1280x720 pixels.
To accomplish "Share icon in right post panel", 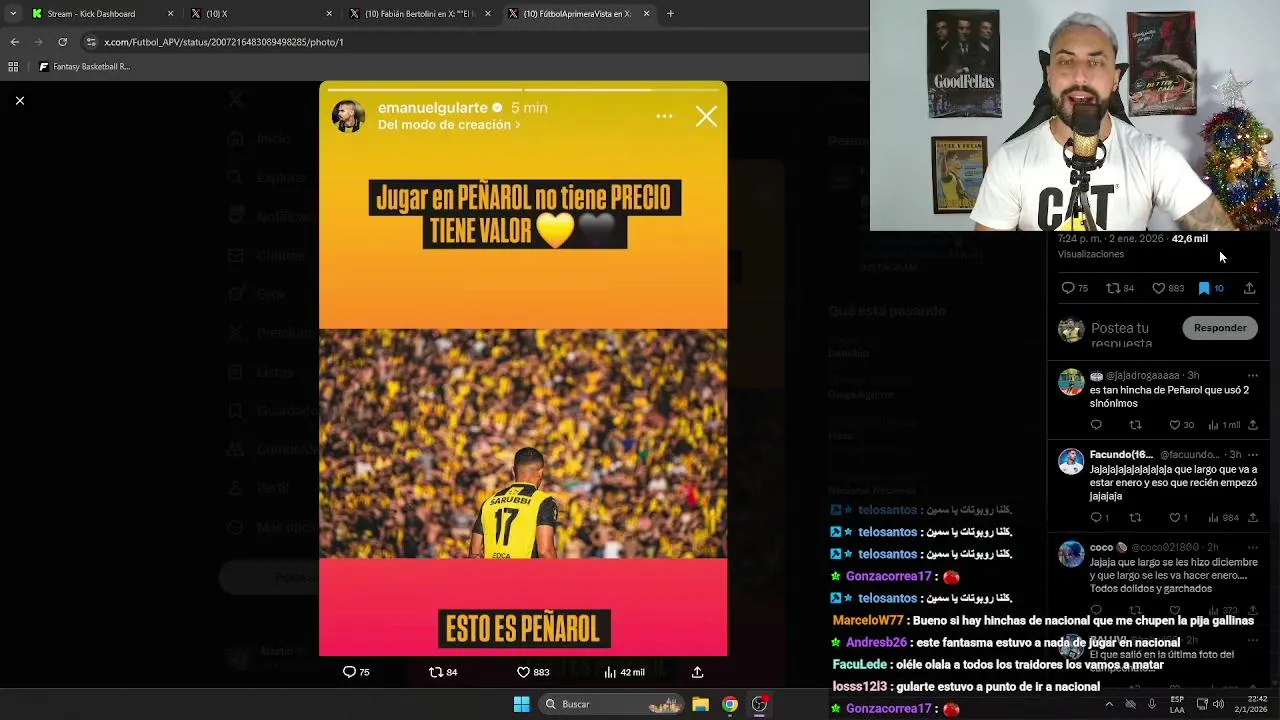I will [1249, 288].
